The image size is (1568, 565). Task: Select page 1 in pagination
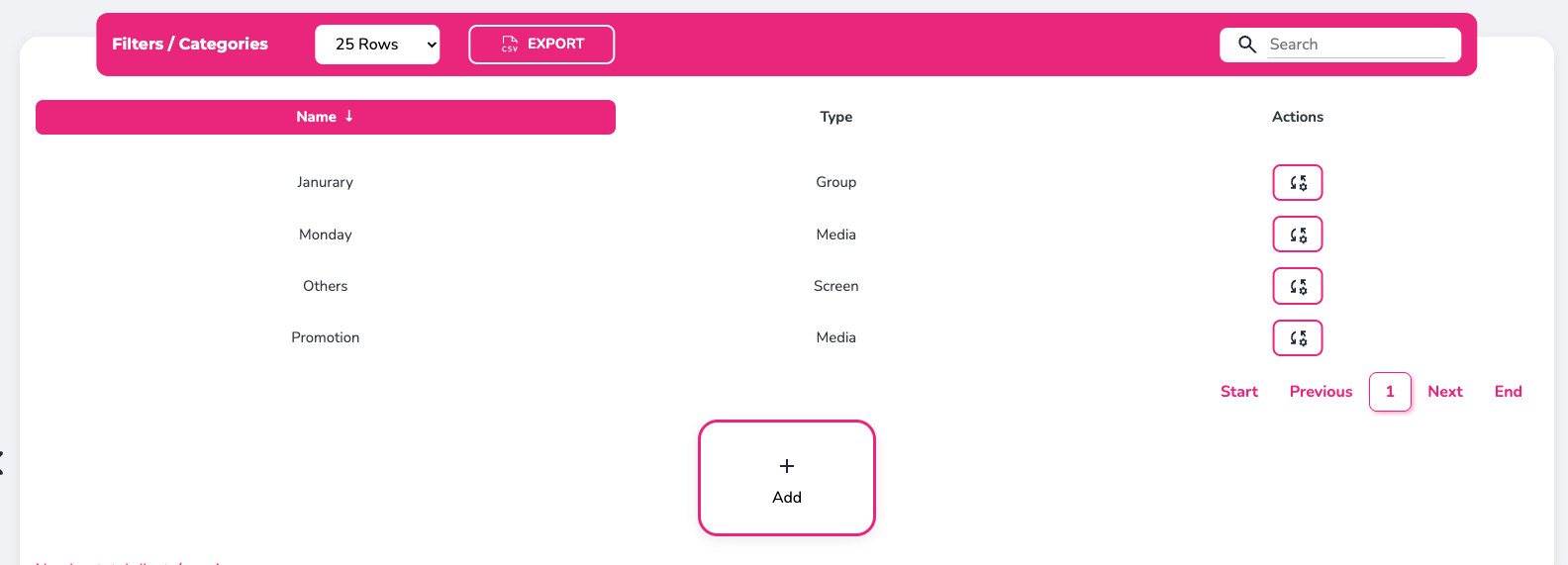pos(1390,392)
